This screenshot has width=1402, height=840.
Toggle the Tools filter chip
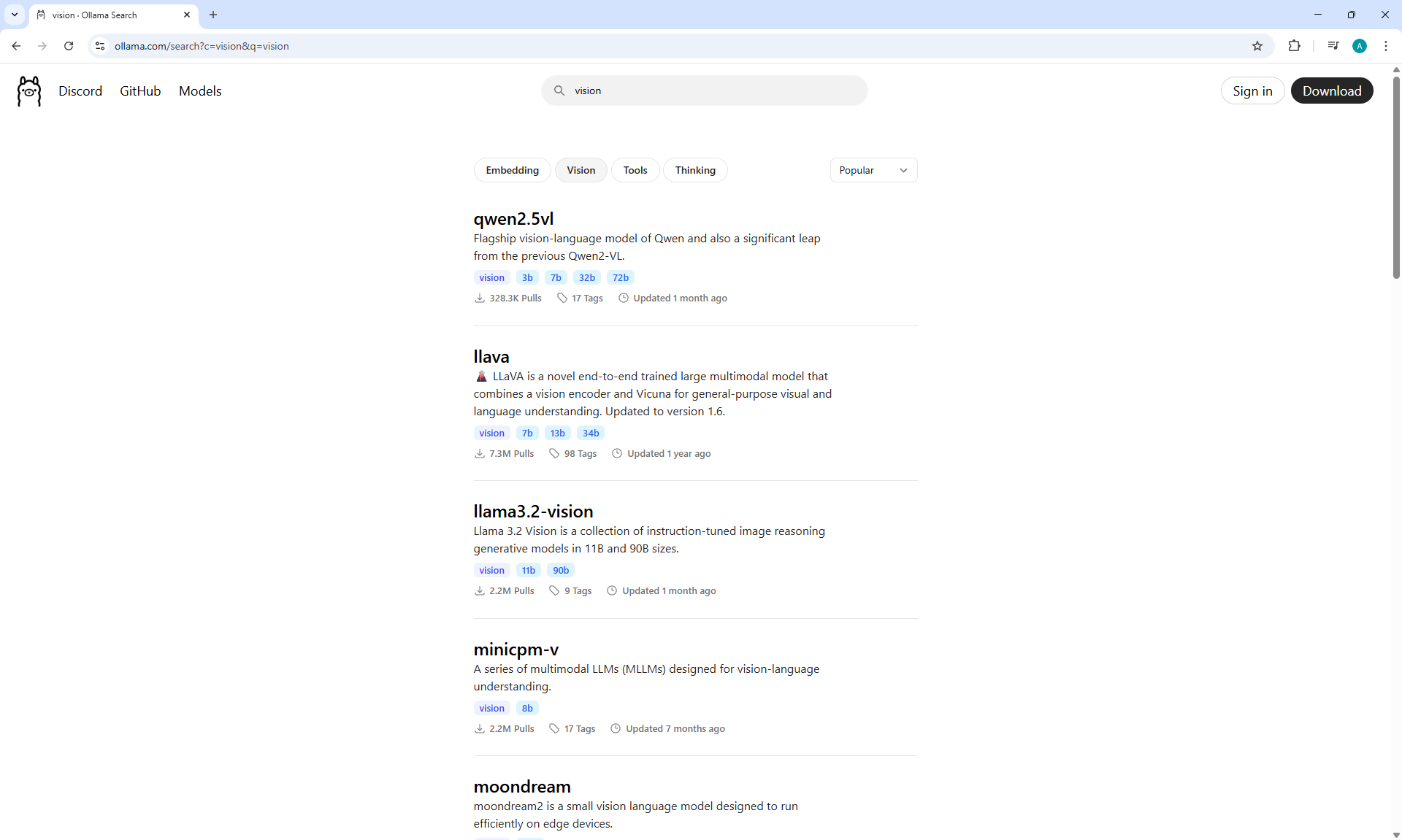[x=635, y=170]
